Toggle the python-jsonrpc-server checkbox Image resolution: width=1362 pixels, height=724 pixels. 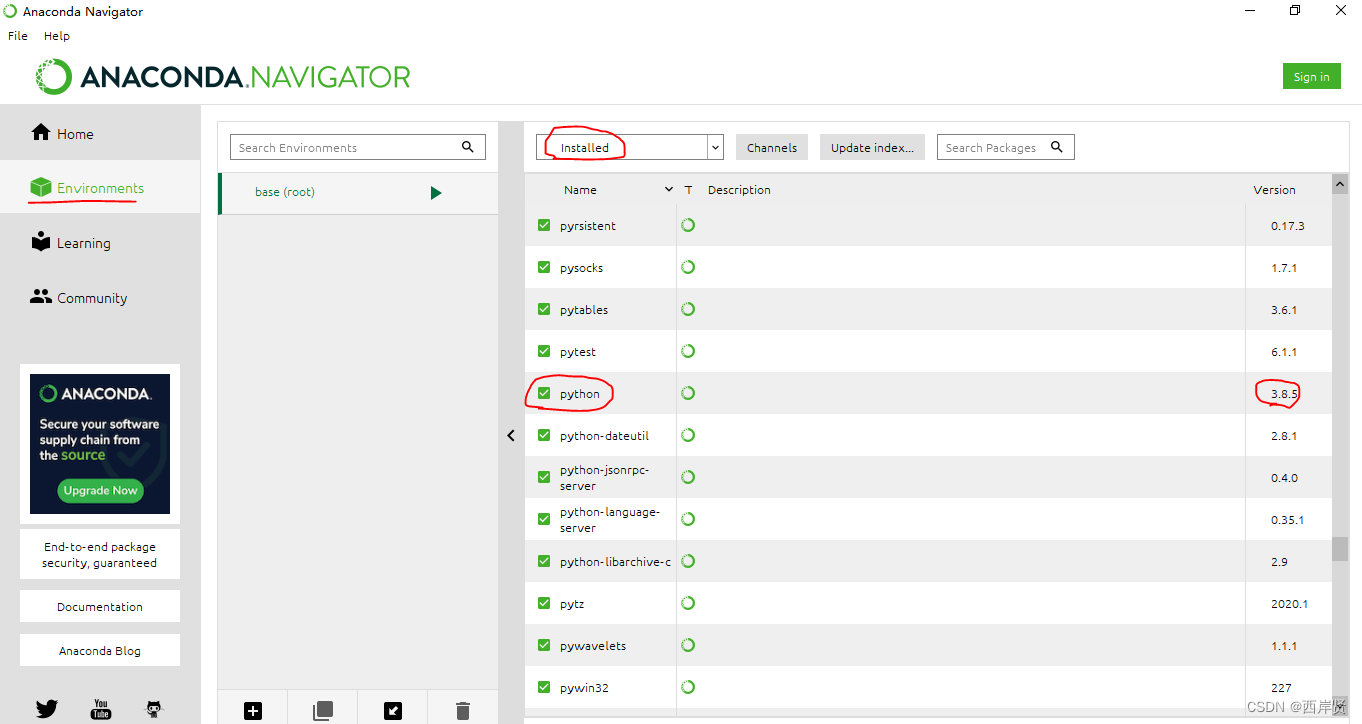pos(544,477)
